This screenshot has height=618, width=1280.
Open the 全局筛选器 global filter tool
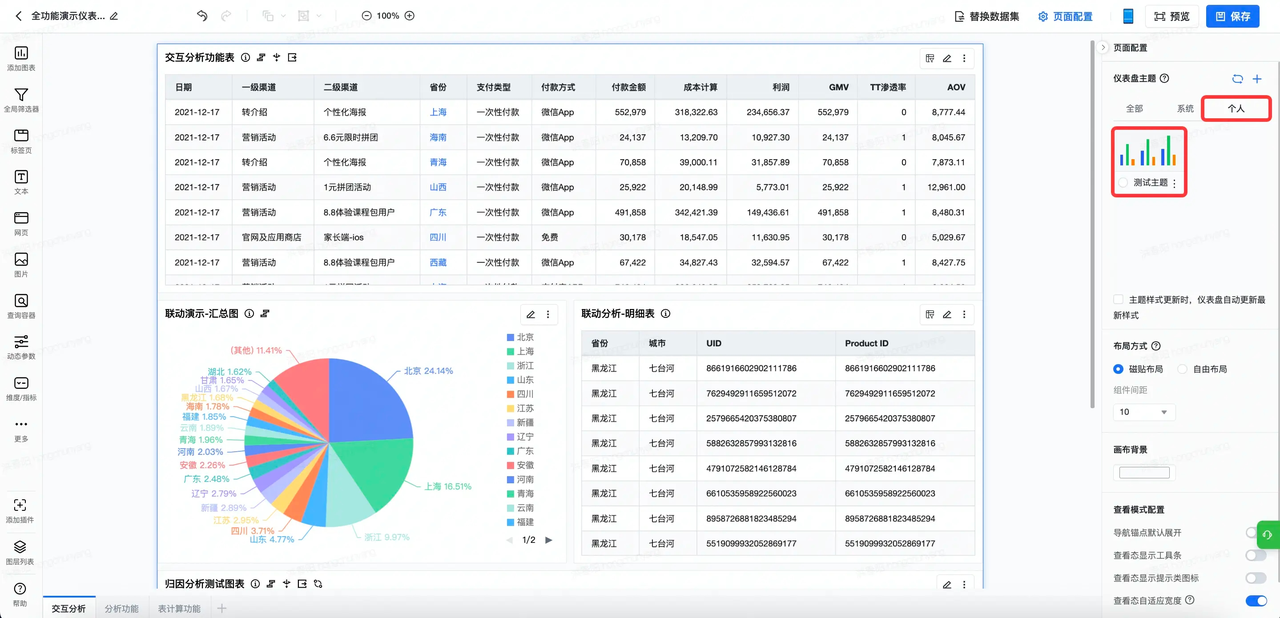click(21, 99)
